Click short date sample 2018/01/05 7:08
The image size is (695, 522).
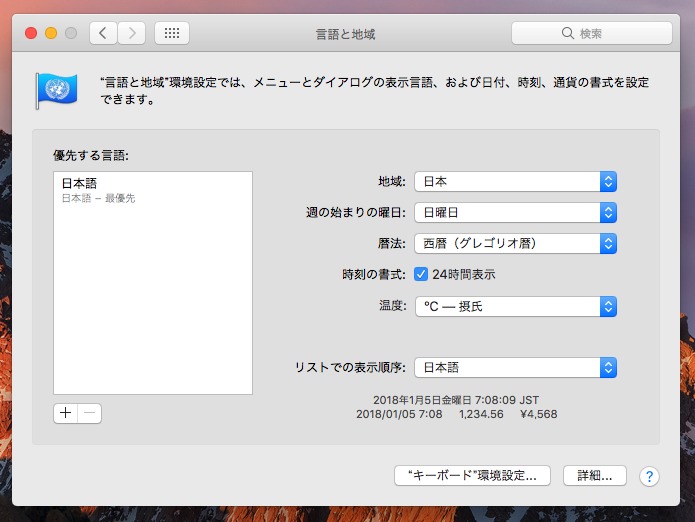(x=399, y=414)
